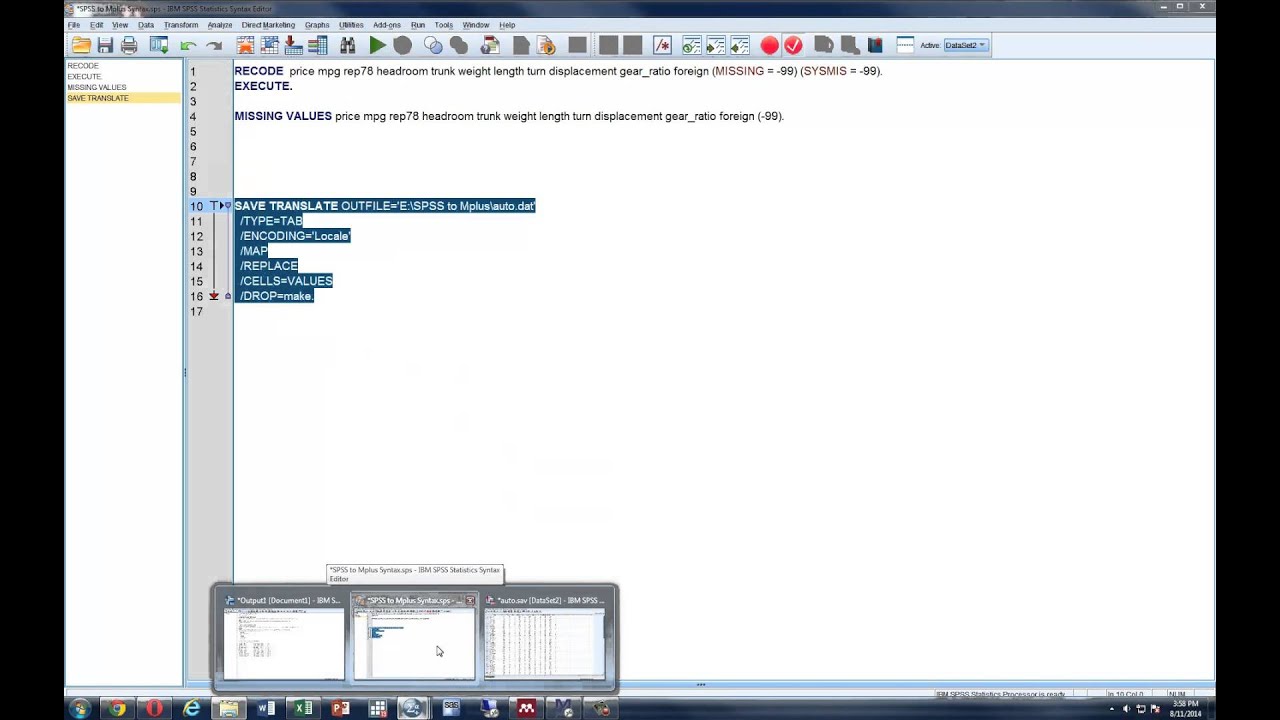Click the /DROP=make. line

pyautogui.click(x=276, y=296)
